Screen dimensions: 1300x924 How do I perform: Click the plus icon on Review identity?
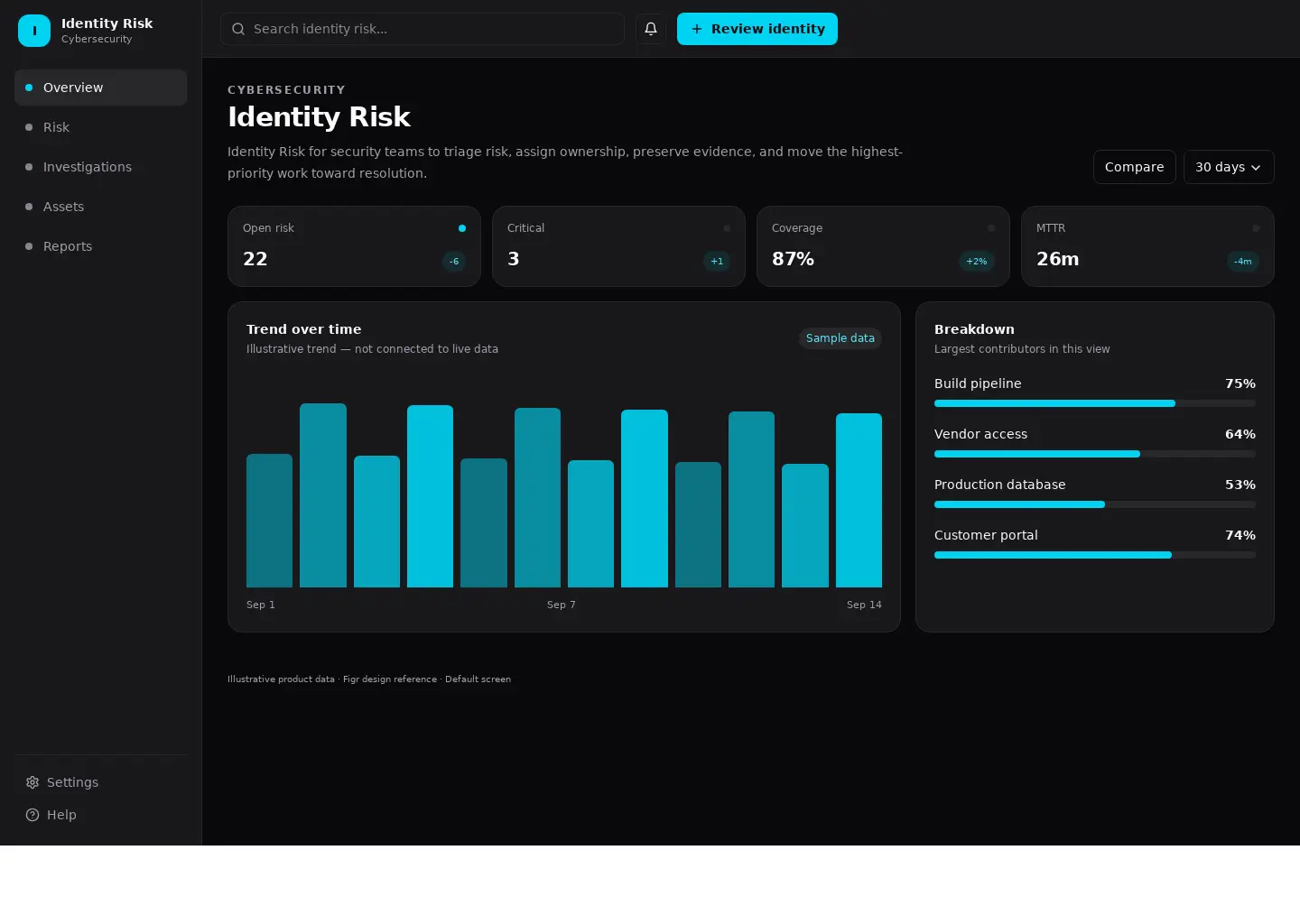click(697, 29)
